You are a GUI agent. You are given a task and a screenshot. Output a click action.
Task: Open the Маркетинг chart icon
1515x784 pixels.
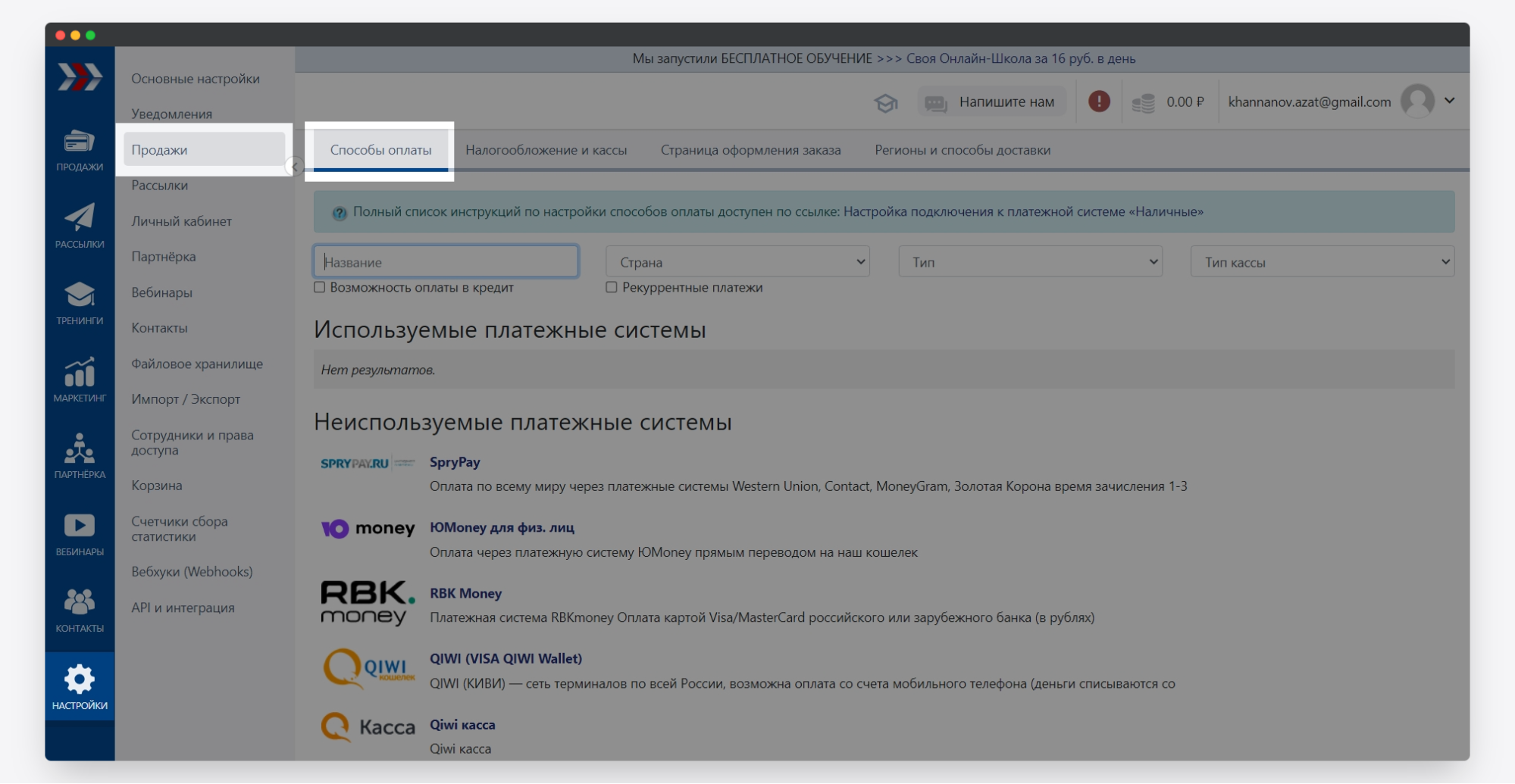coord(79,373)
